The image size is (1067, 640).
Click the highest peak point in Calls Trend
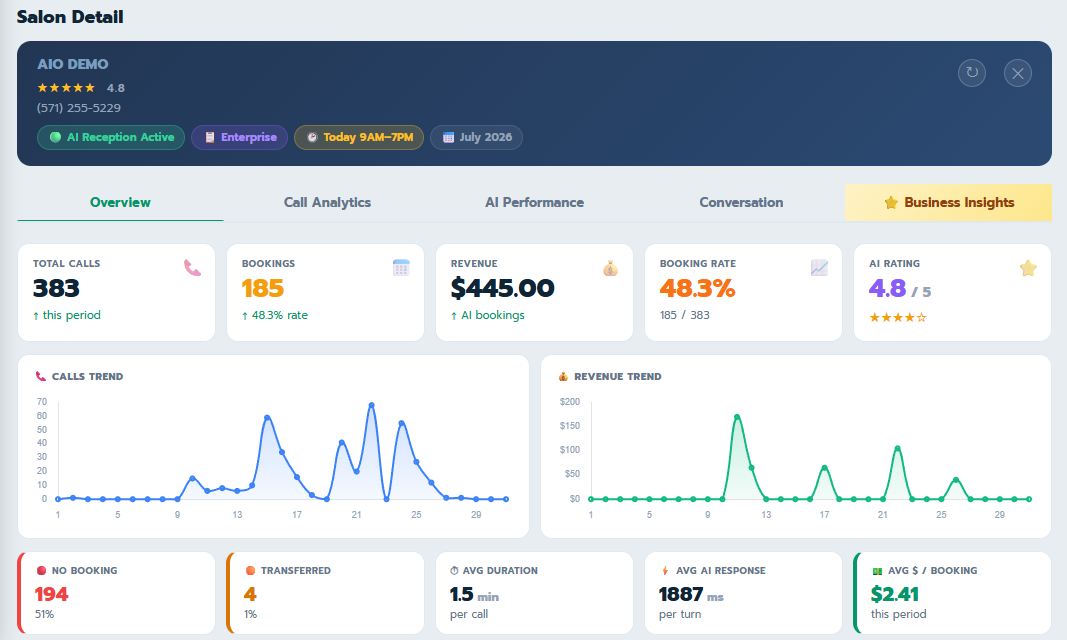pyautogui.click(x=372, y=405)
